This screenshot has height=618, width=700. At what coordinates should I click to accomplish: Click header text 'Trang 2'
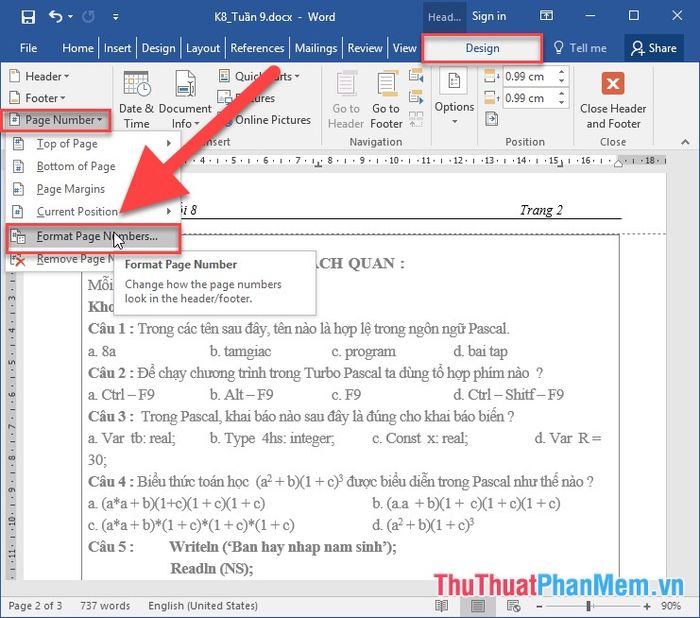point(541,210)
